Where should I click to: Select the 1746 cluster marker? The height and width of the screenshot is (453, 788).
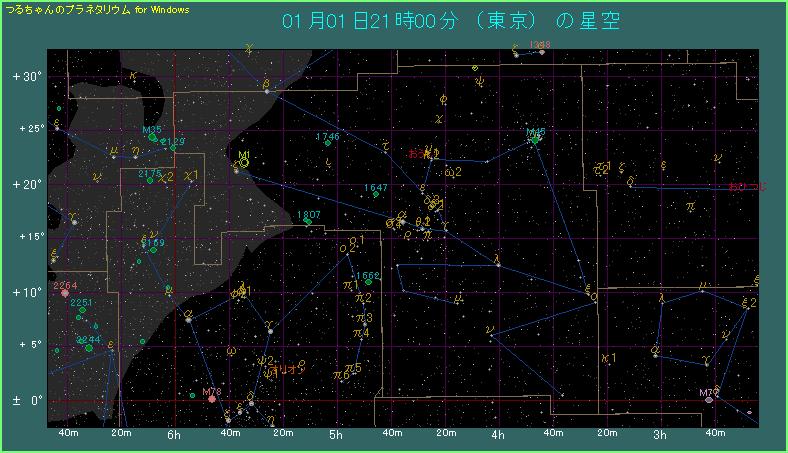coord(327,143)
